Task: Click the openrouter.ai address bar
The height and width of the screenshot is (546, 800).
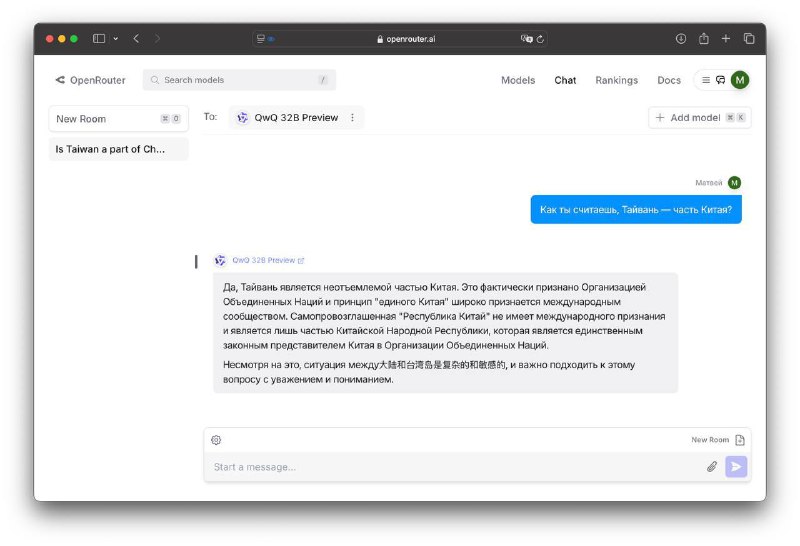Action: coord(400,39)
